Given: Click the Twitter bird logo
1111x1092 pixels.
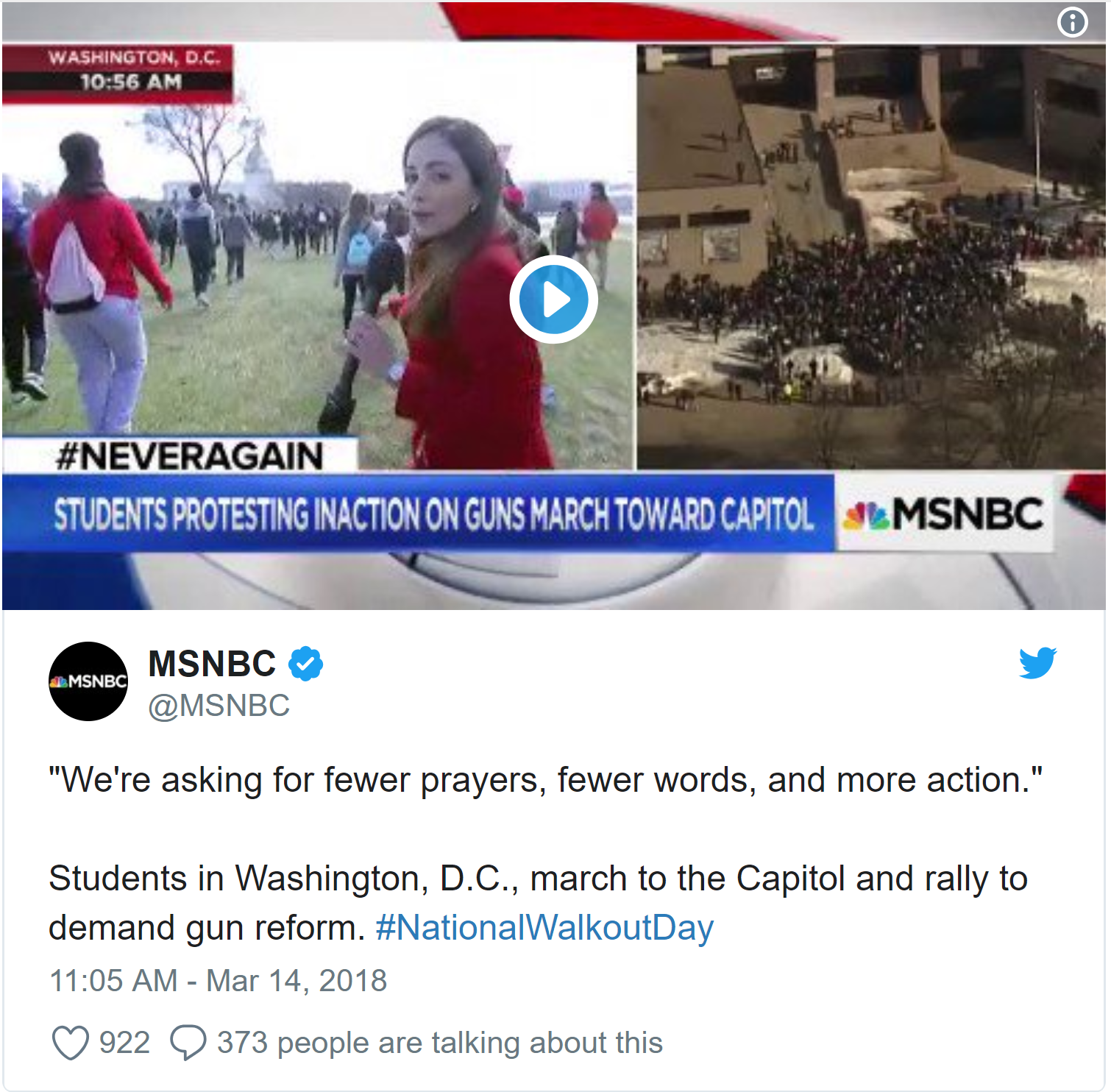Looking at the screenshot, I should tap(1037, 663).
